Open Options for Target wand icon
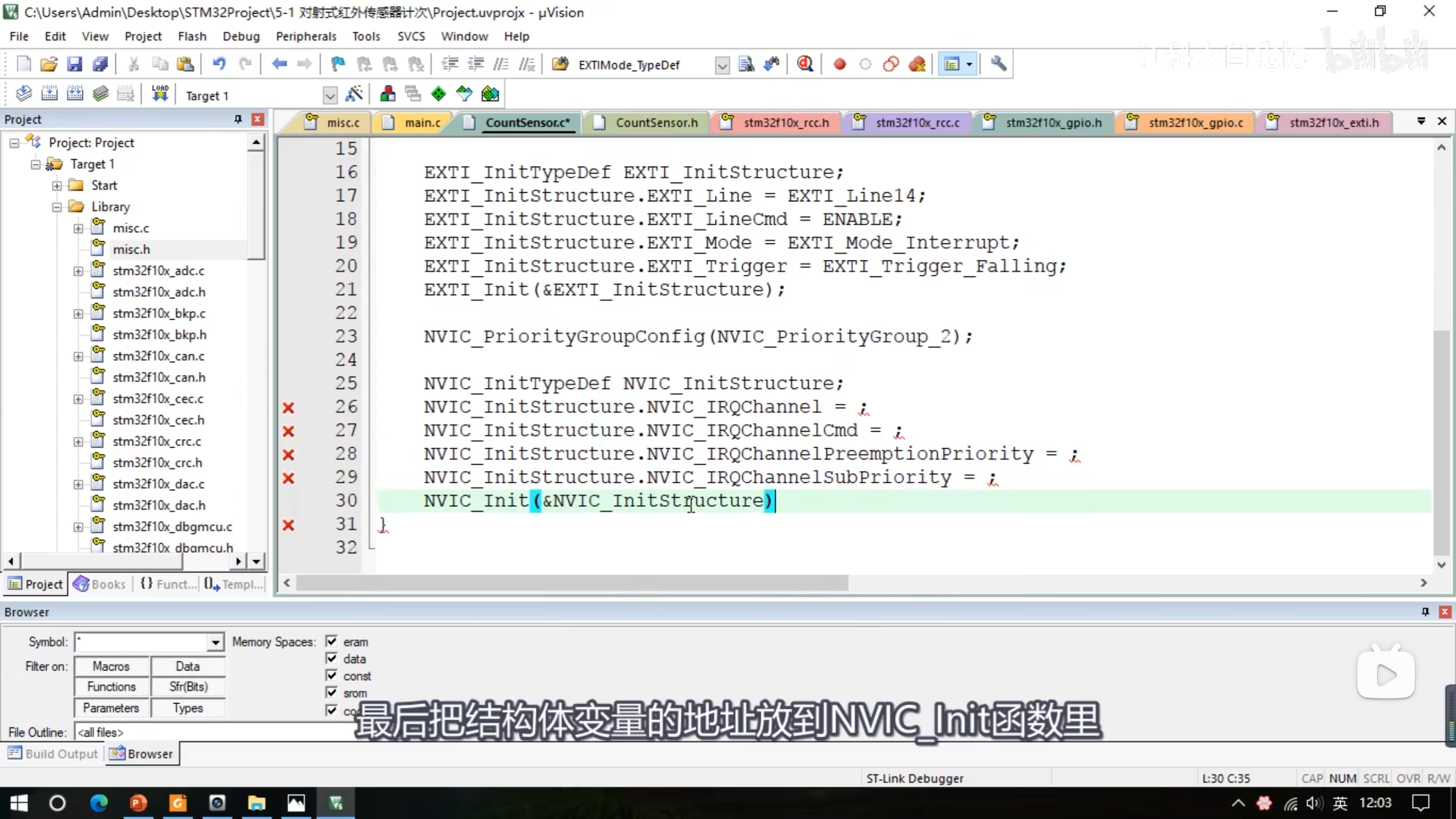The height and width of the screenshot is (819, 1456). click(x=354, y=94)
